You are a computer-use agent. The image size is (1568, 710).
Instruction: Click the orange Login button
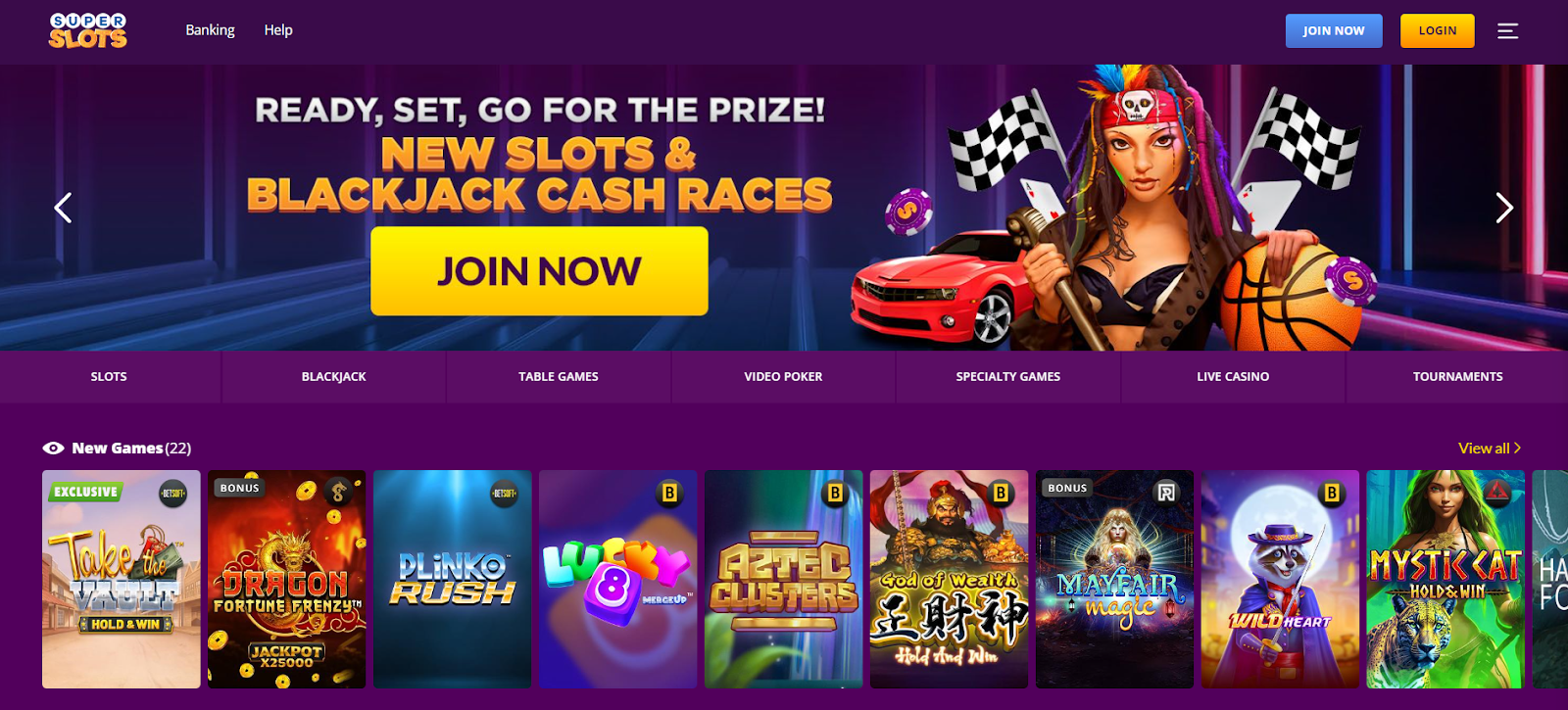1438,31
